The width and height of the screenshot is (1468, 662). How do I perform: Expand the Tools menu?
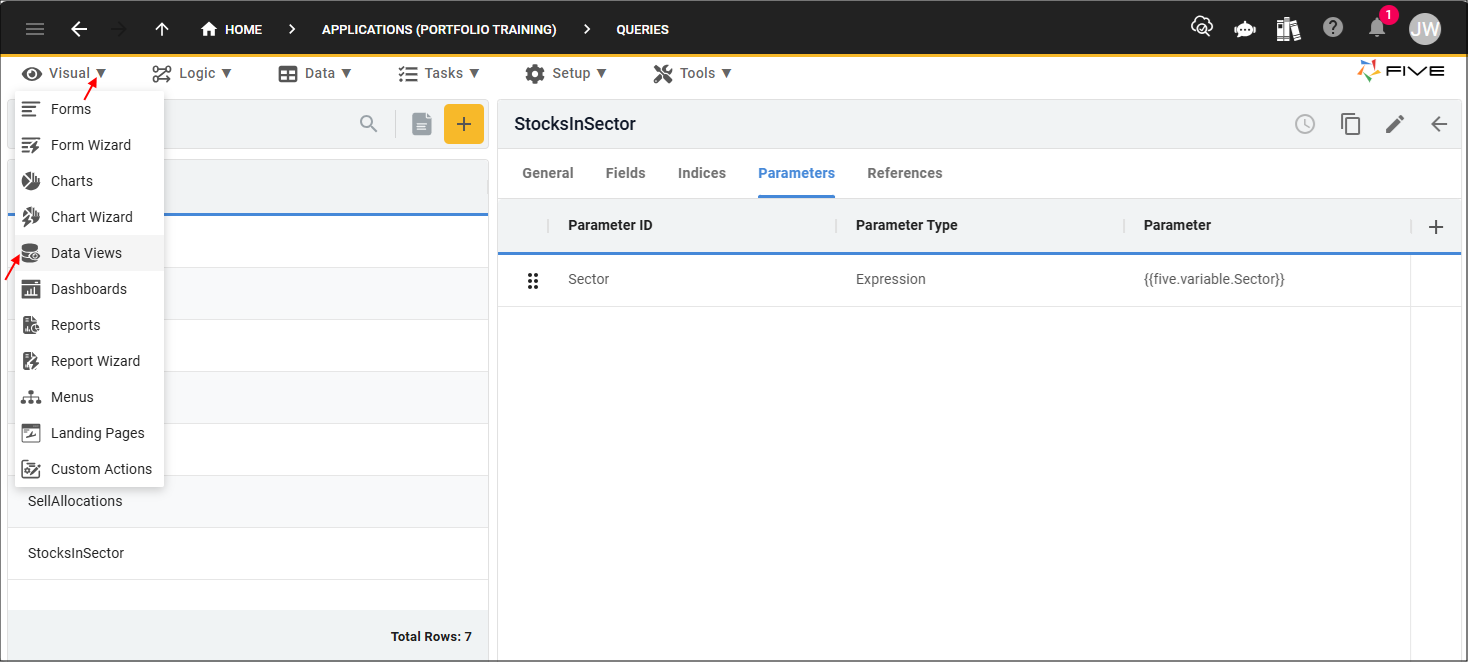click(693, 73)
